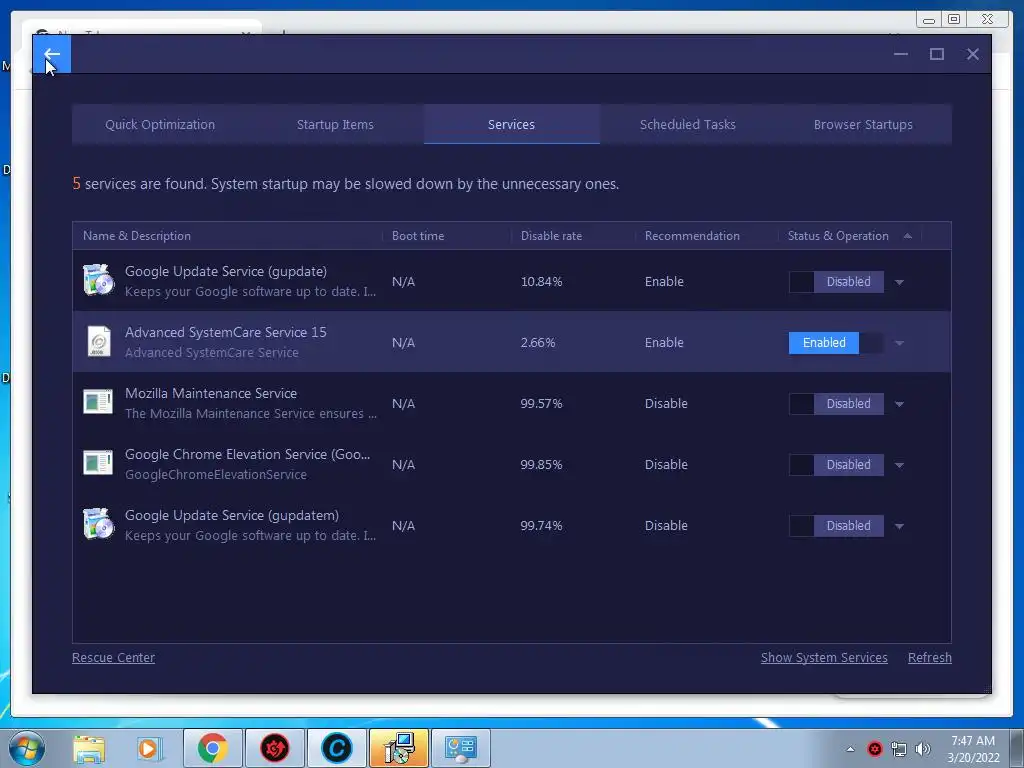Click the 99.85% disable rate value
This screenshot has height=768, width=1024.
point(541,464)
